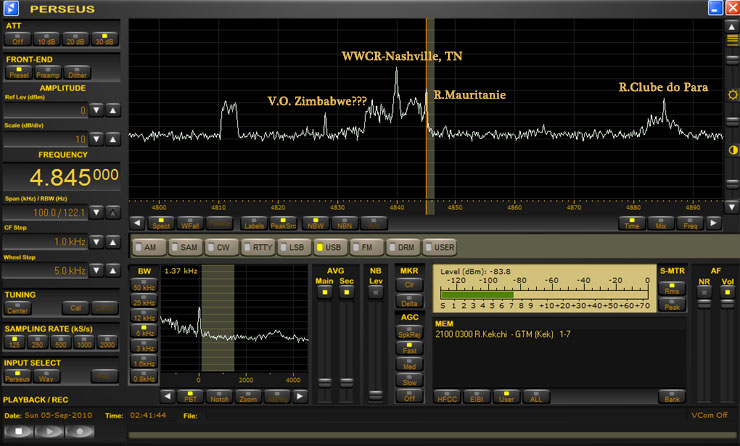Click Center tuning button
This screenshot has width=740, height=446.
pos(18,308)
